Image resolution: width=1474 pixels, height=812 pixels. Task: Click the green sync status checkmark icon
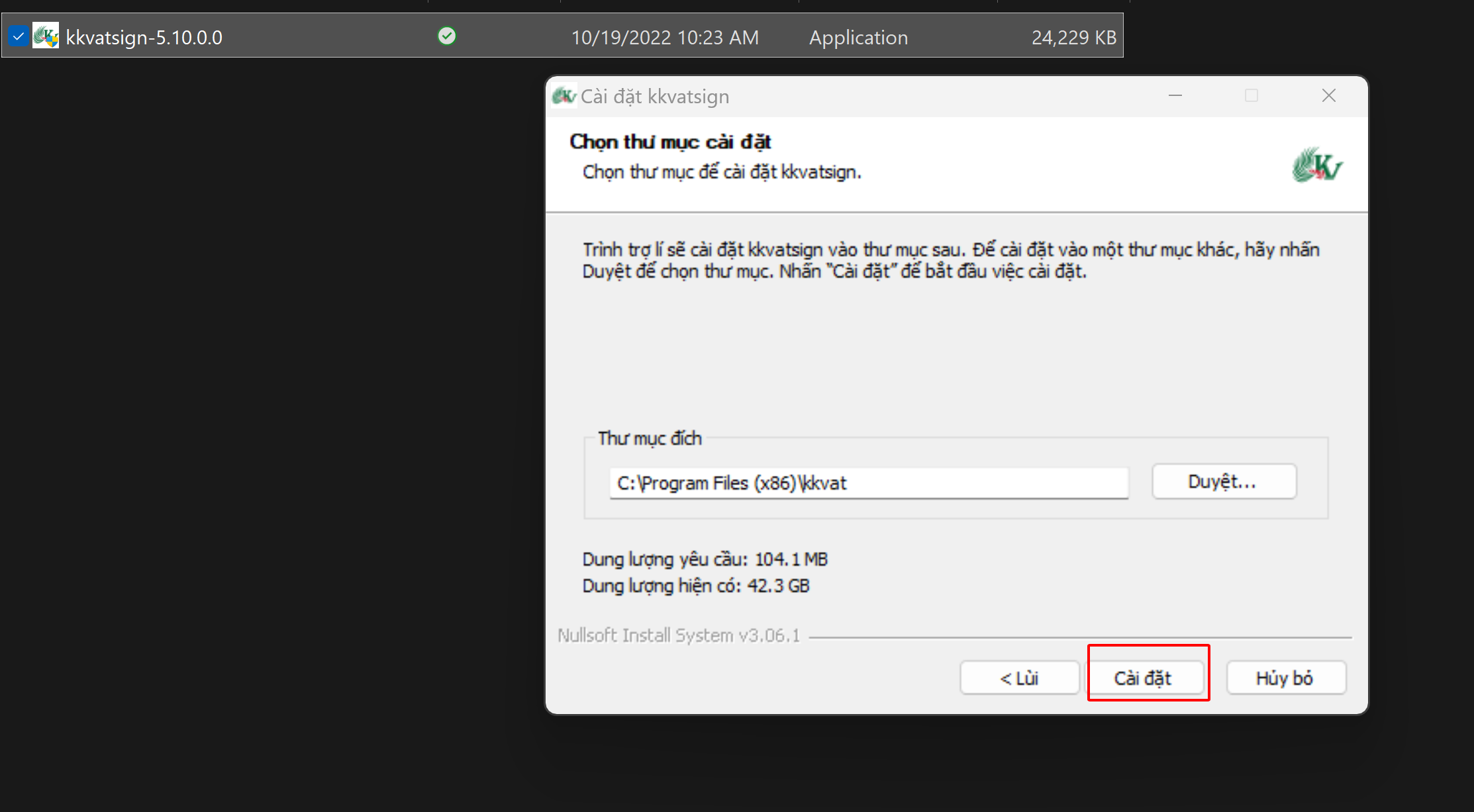[447, 36]
